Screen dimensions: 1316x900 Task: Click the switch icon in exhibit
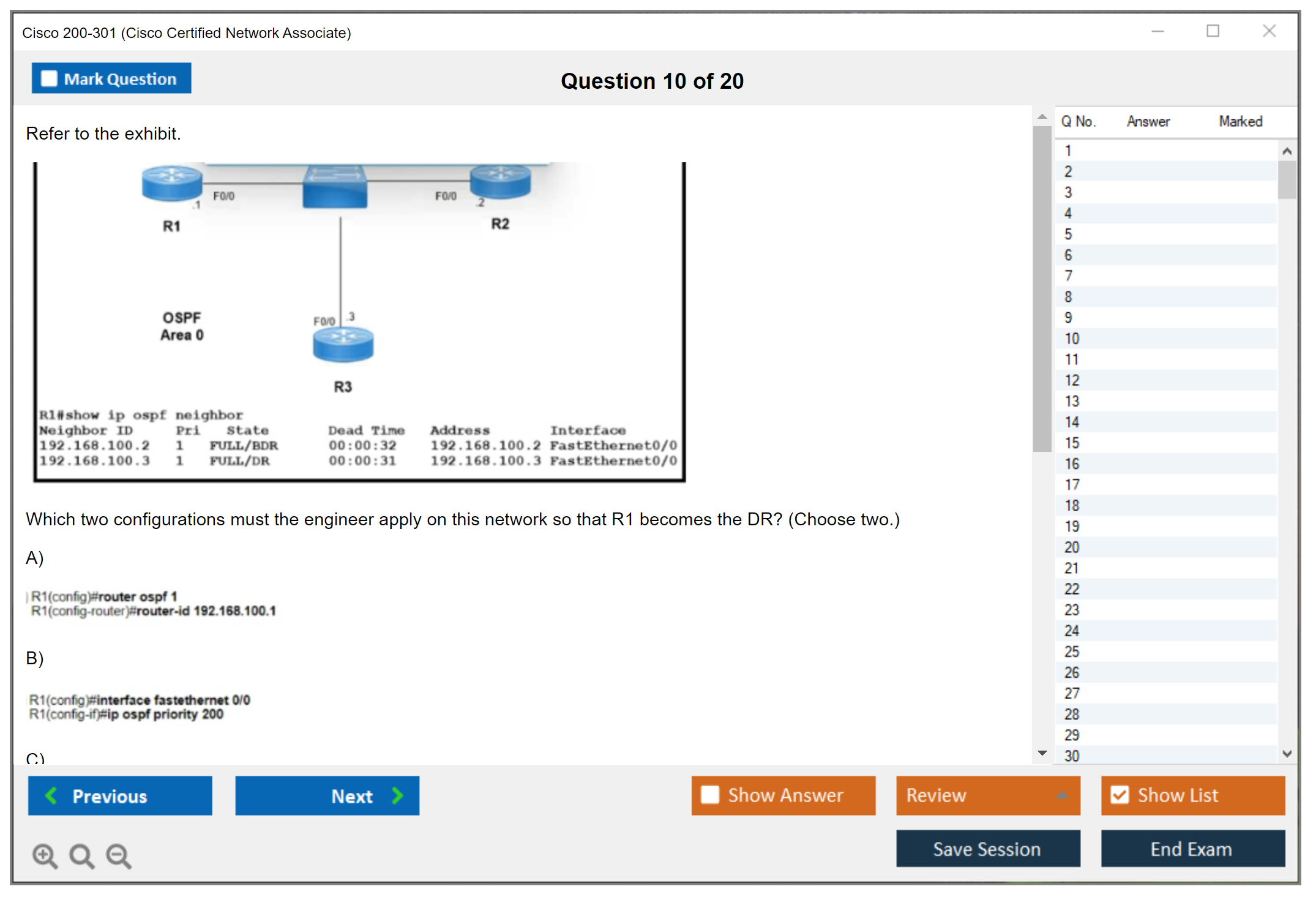click(335, 188)
